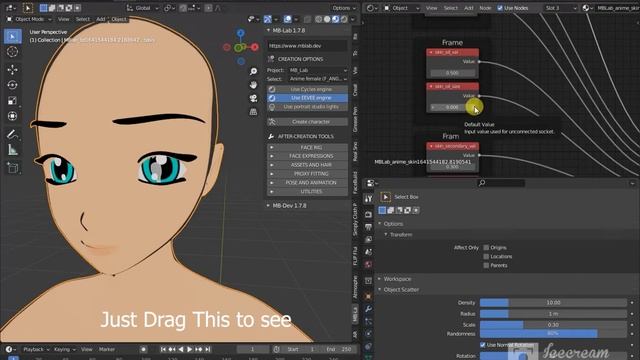Expand the ASSETS AND HAIR section
Image resolution: width=640 pixels, height=360 pixels.
pyautogui.click(x=307, y=165)
